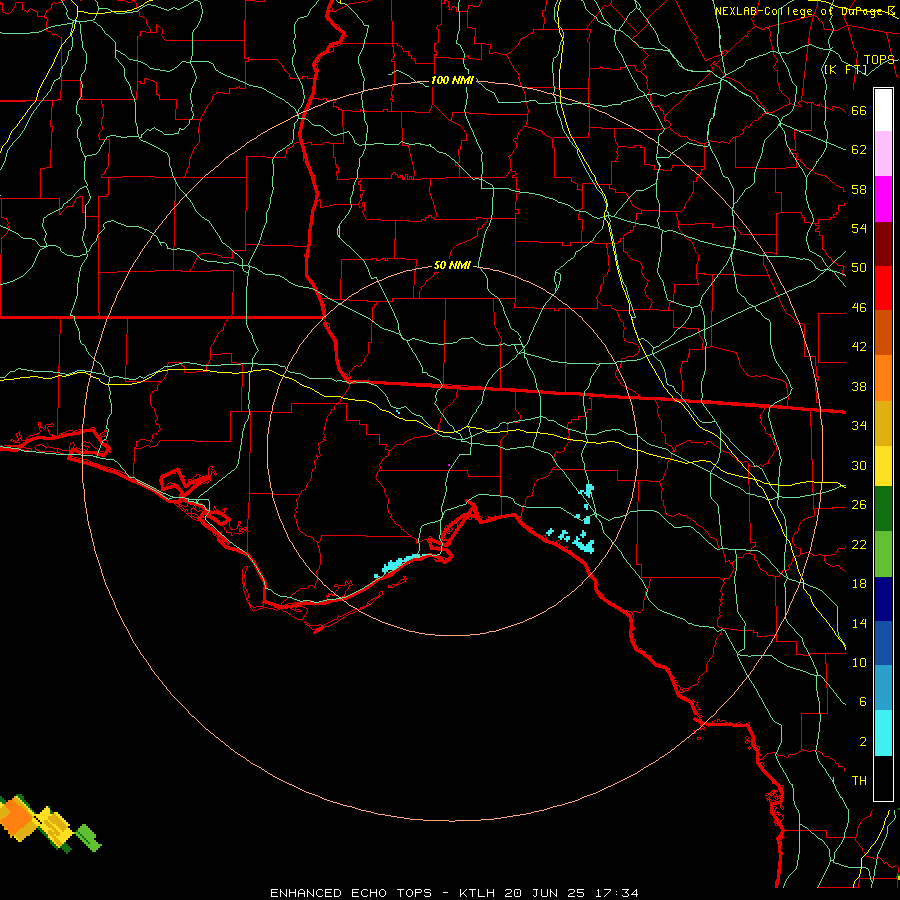Click the '100 NMI' range ring label
900x900 pixels.
[452, 80]
